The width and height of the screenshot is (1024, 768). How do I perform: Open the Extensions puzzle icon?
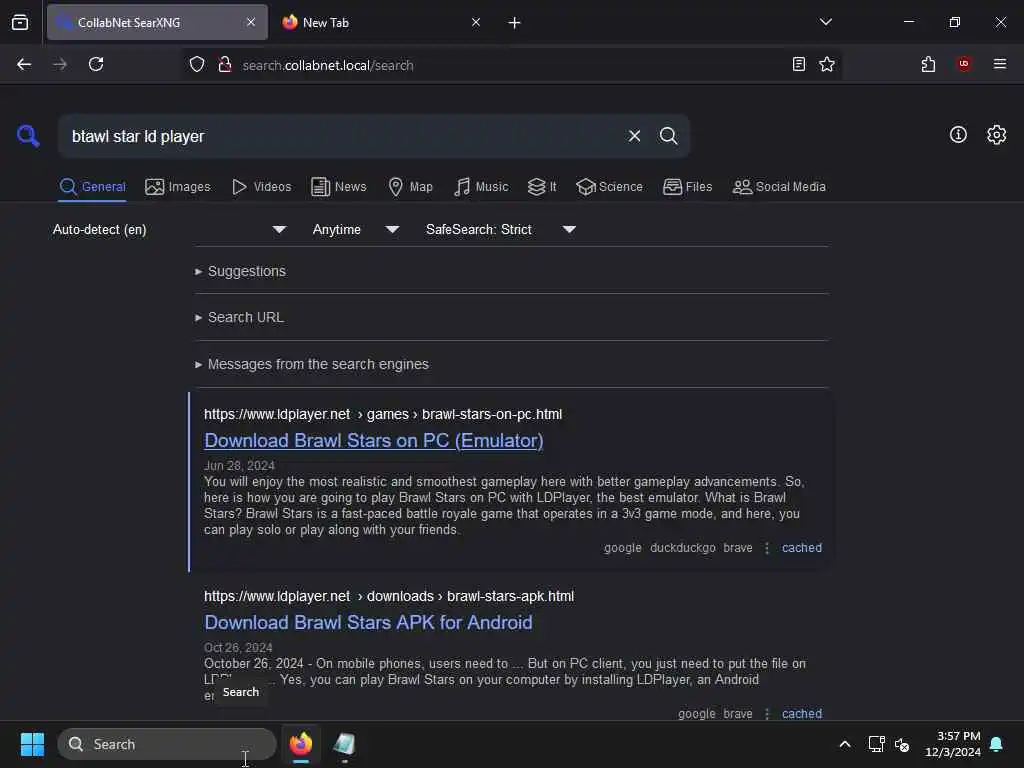928,64
